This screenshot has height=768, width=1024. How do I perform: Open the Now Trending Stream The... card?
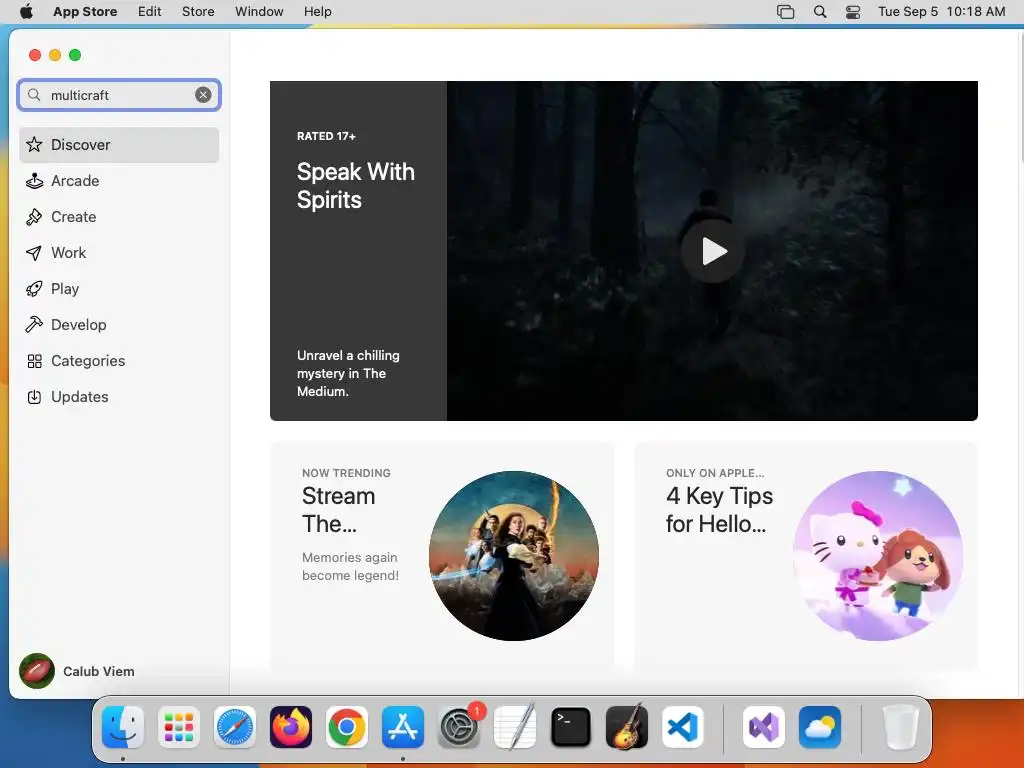tap(441, 555)
